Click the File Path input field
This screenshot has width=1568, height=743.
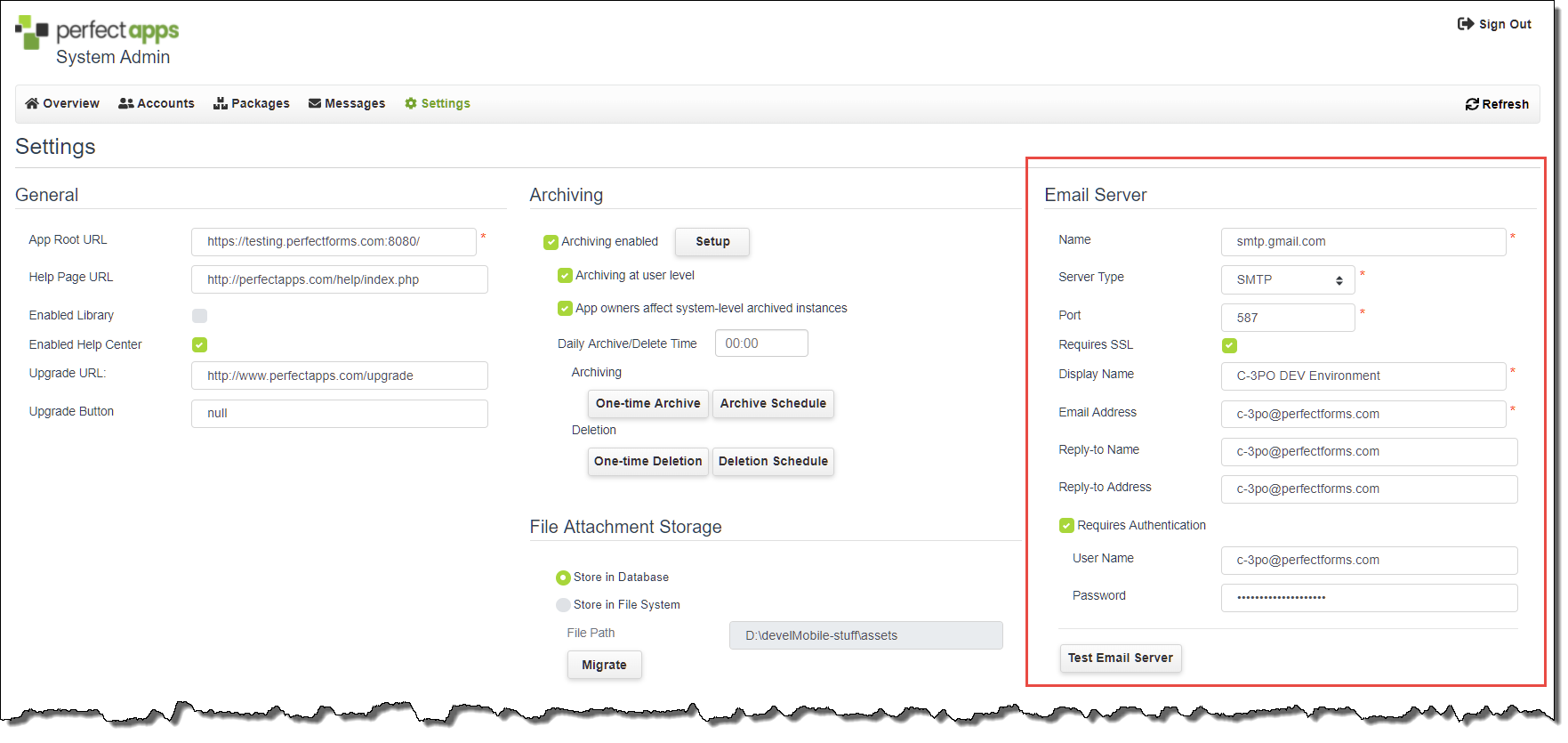[x=866, y=635]
